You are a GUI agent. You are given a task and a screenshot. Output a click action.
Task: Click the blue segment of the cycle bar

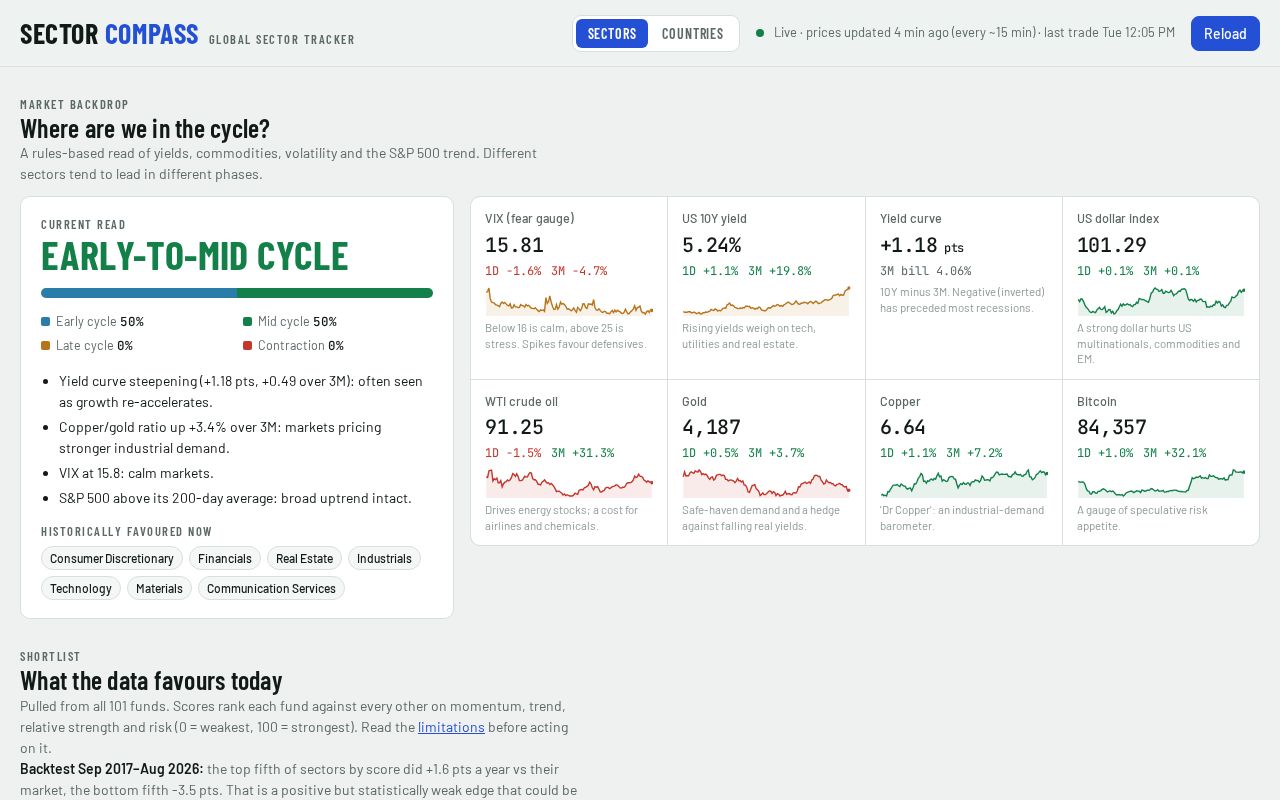click(x=139, y=293)
